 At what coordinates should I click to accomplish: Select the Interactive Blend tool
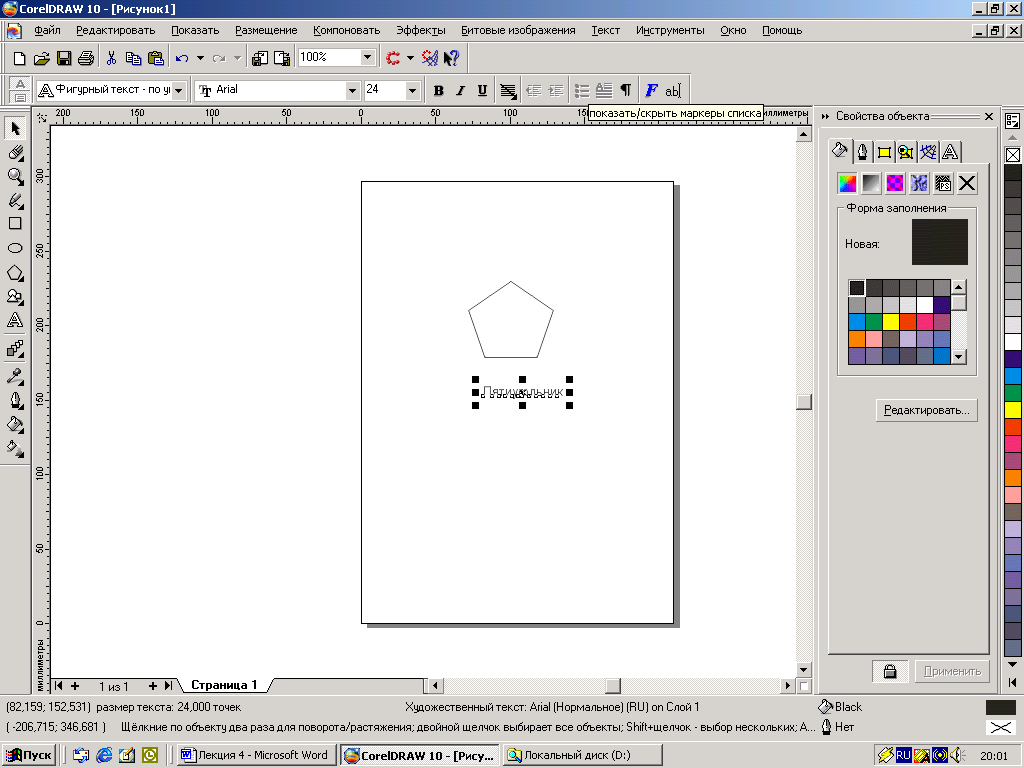(x=15, y=348)
